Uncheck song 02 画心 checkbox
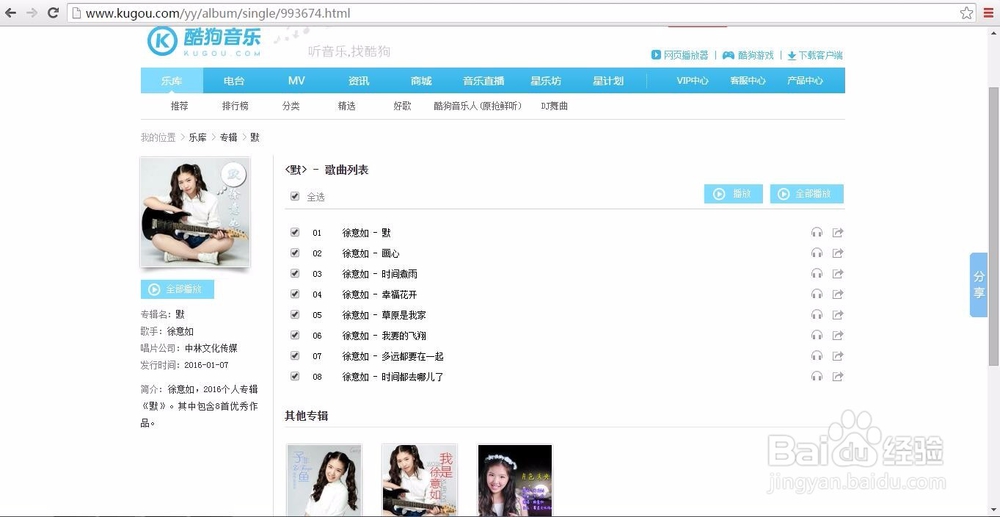Screen dimensions: 1000x517 (295, 252)
